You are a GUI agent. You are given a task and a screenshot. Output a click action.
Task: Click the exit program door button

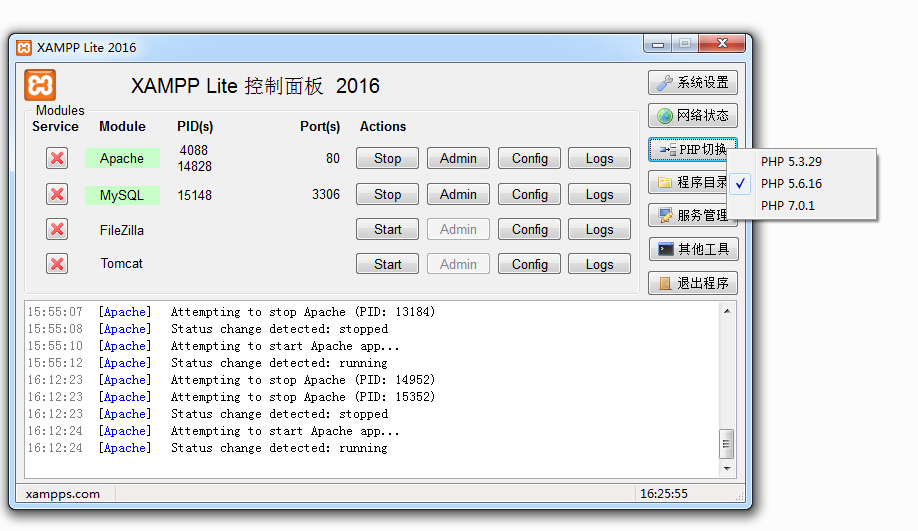click(693, 283)
